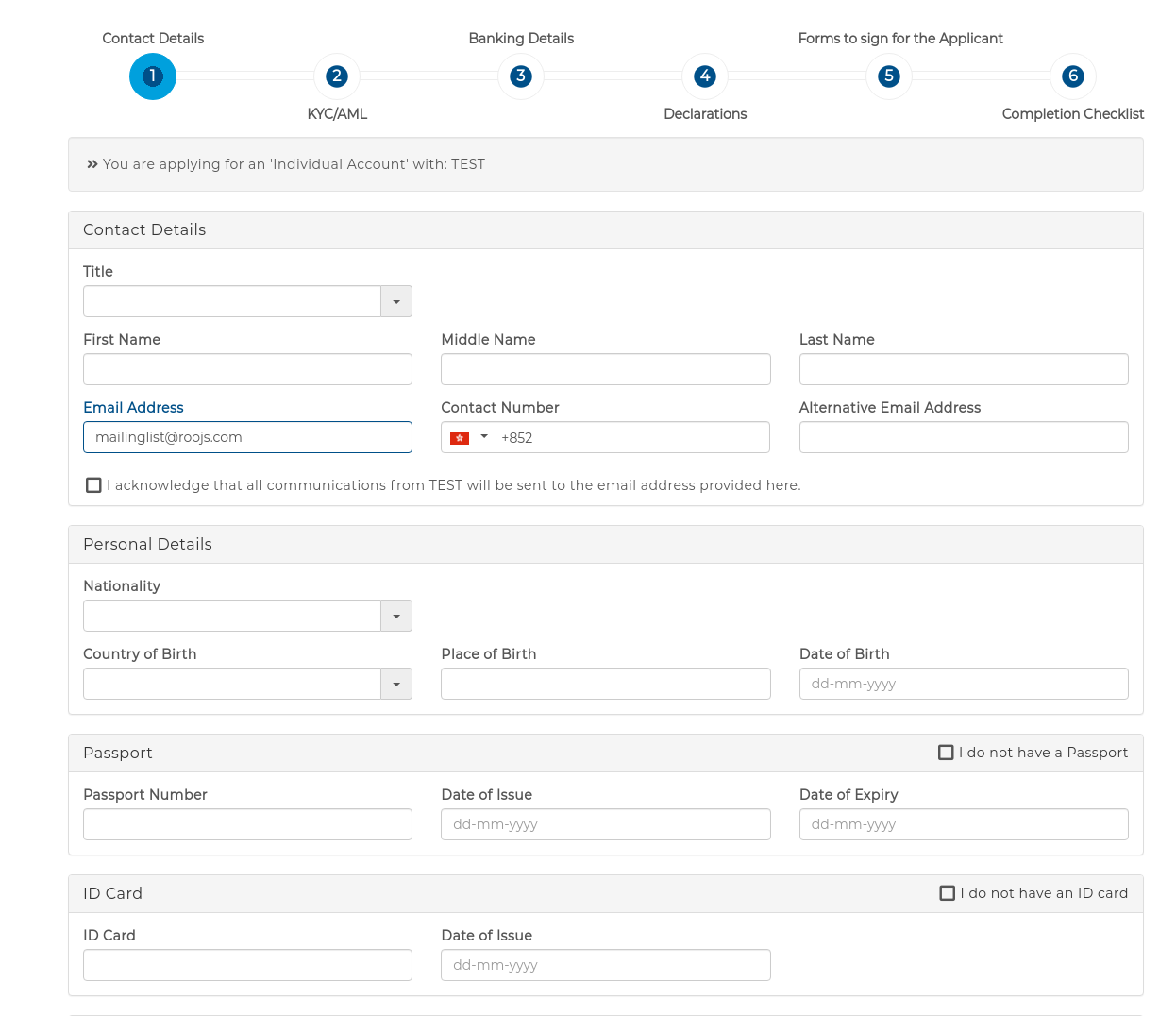Click the 'Banking Details' step label
This screenshot has height=1016, width=1176.
click(521, 39)
